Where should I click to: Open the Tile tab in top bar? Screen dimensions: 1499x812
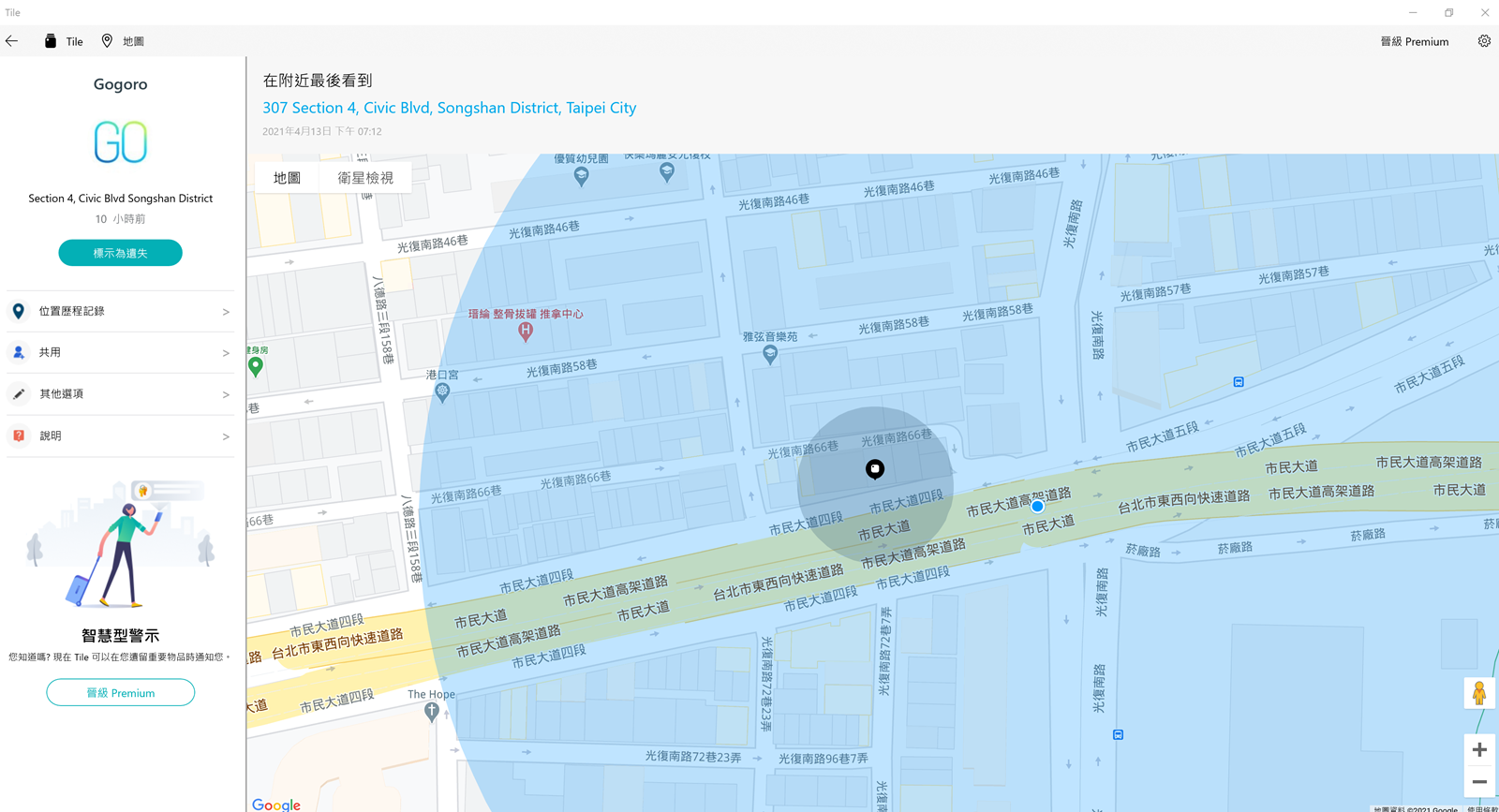pyautogui.click(x=64, y=41)
